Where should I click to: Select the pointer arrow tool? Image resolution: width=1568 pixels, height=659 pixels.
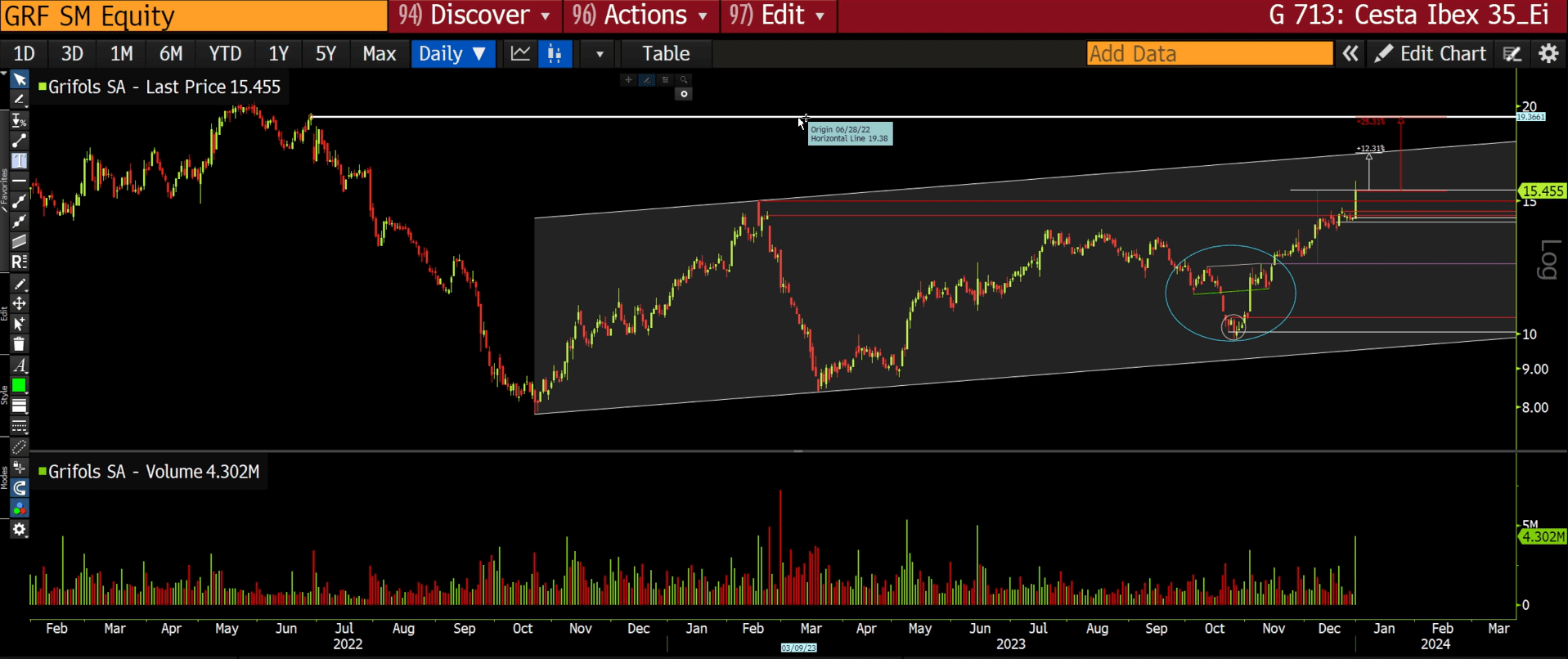[x=19, y=79]
